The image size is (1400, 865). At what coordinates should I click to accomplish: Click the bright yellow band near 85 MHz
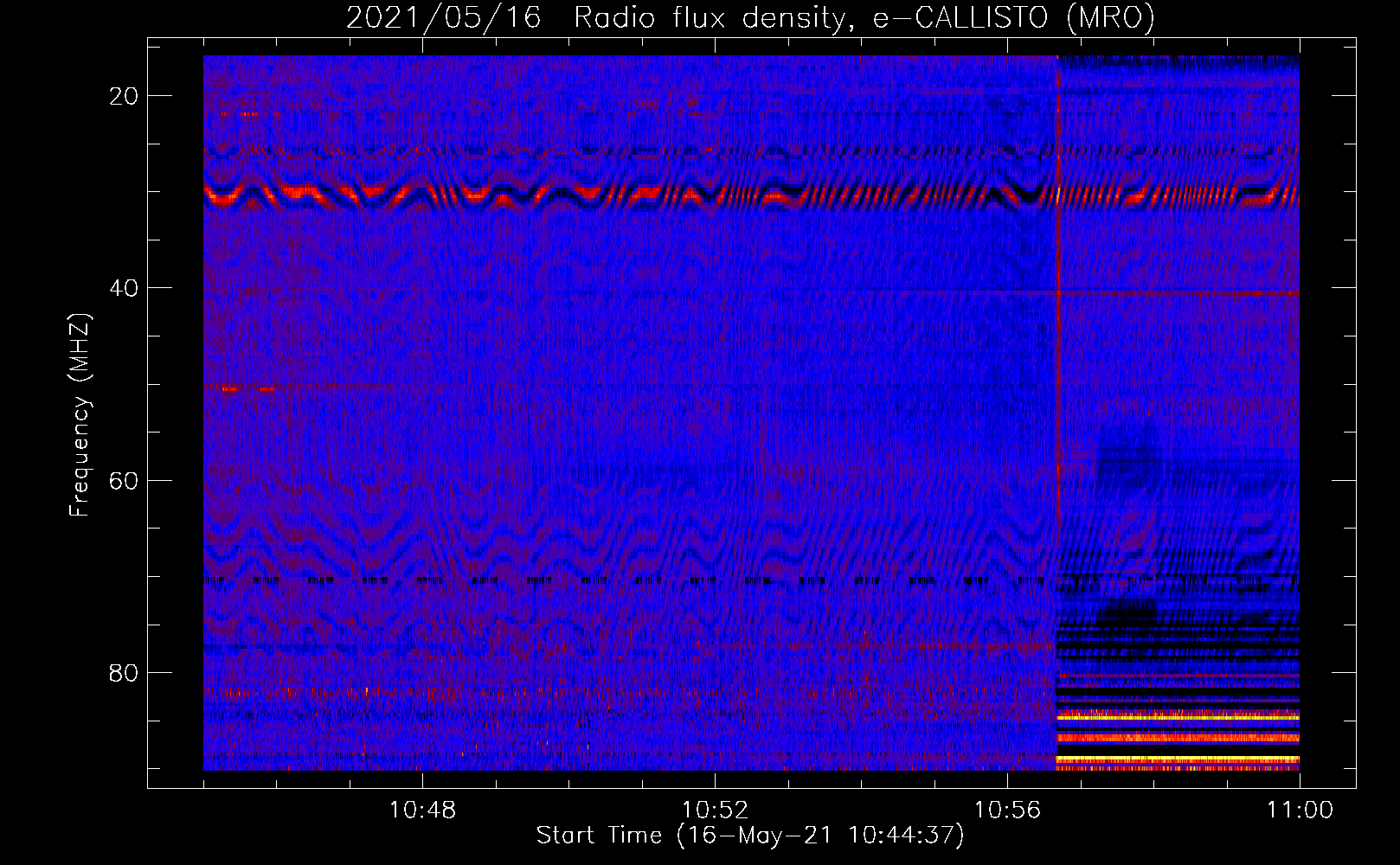pos(1178,715)
